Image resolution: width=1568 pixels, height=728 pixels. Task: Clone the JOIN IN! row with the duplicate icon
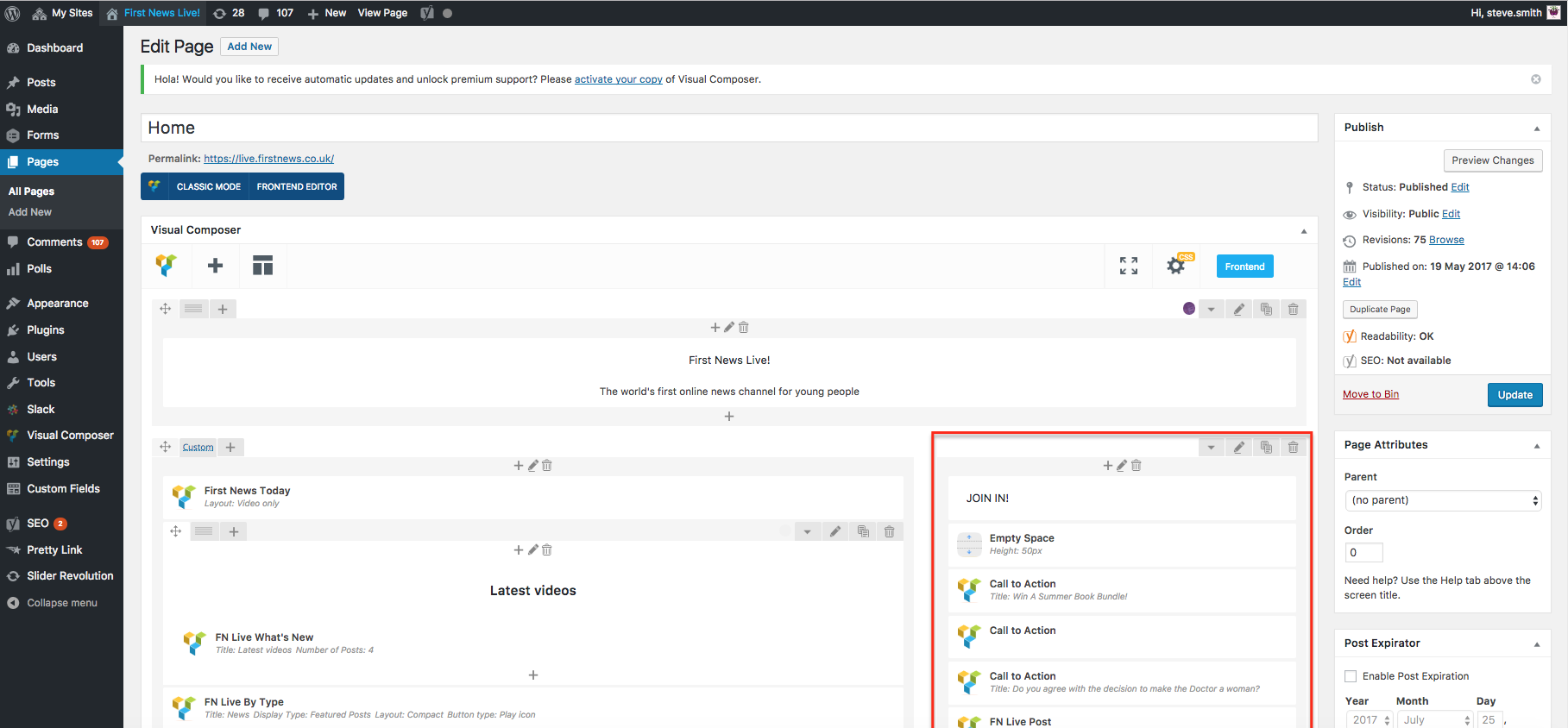[x=1266, y=447]
